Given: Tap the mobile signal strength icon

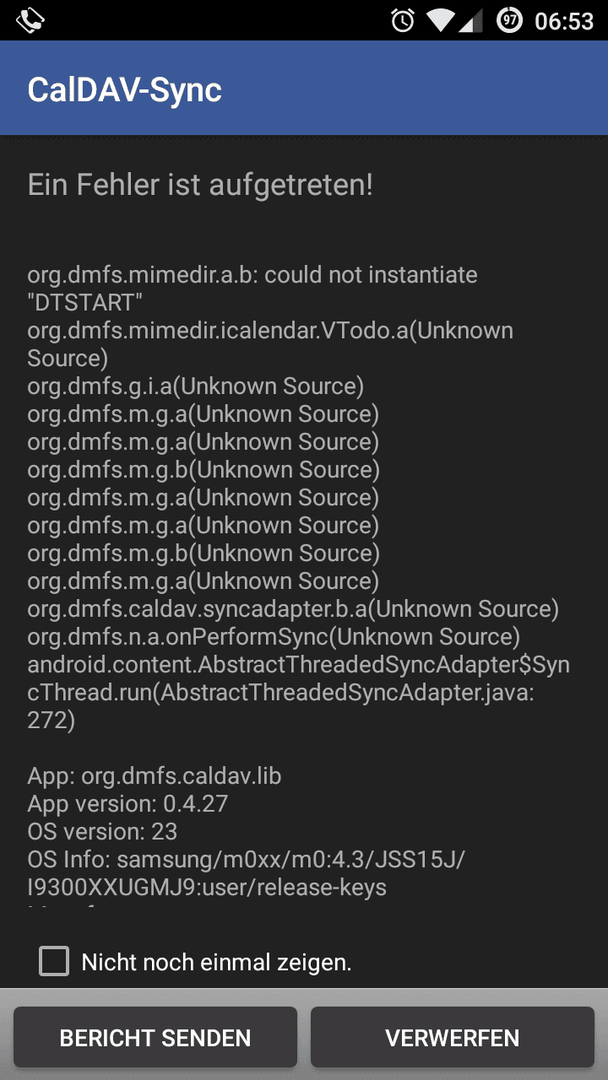Looking at the screenshot, I should [x=471, y=21].
